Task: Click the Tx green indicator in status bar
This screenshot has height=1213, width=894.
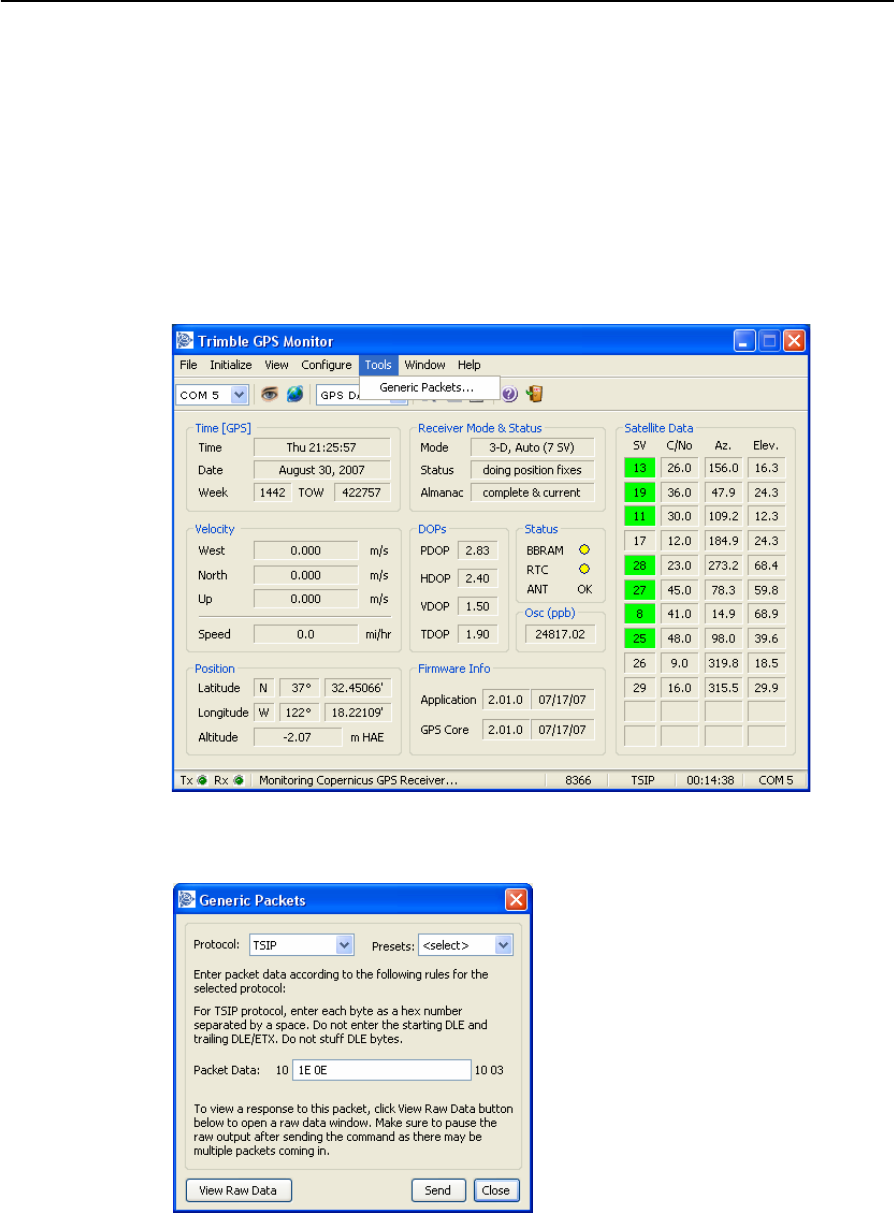Action: (202, 780)
